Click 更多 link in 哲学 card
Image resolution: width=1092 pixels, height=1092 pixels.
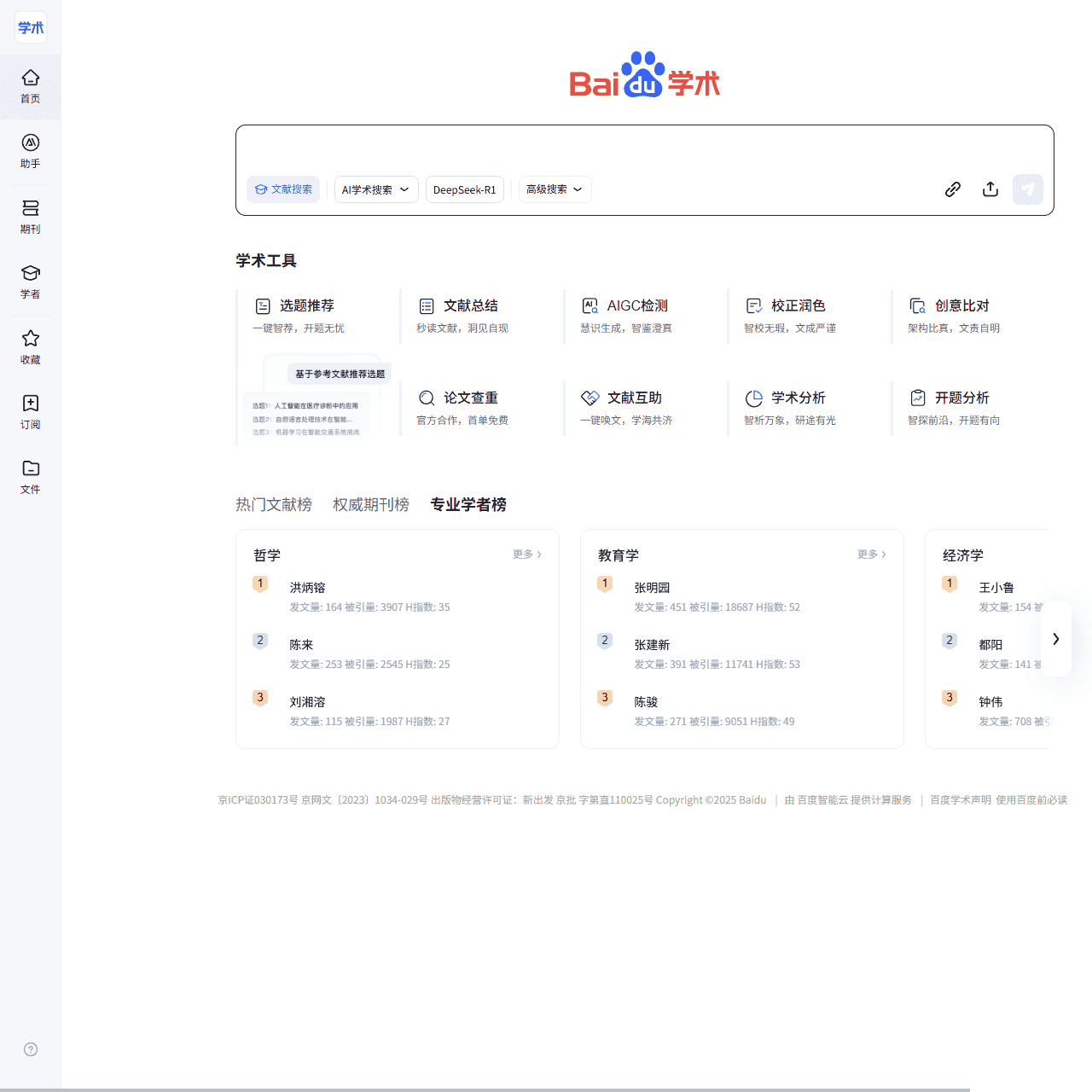tap(526, 555)
